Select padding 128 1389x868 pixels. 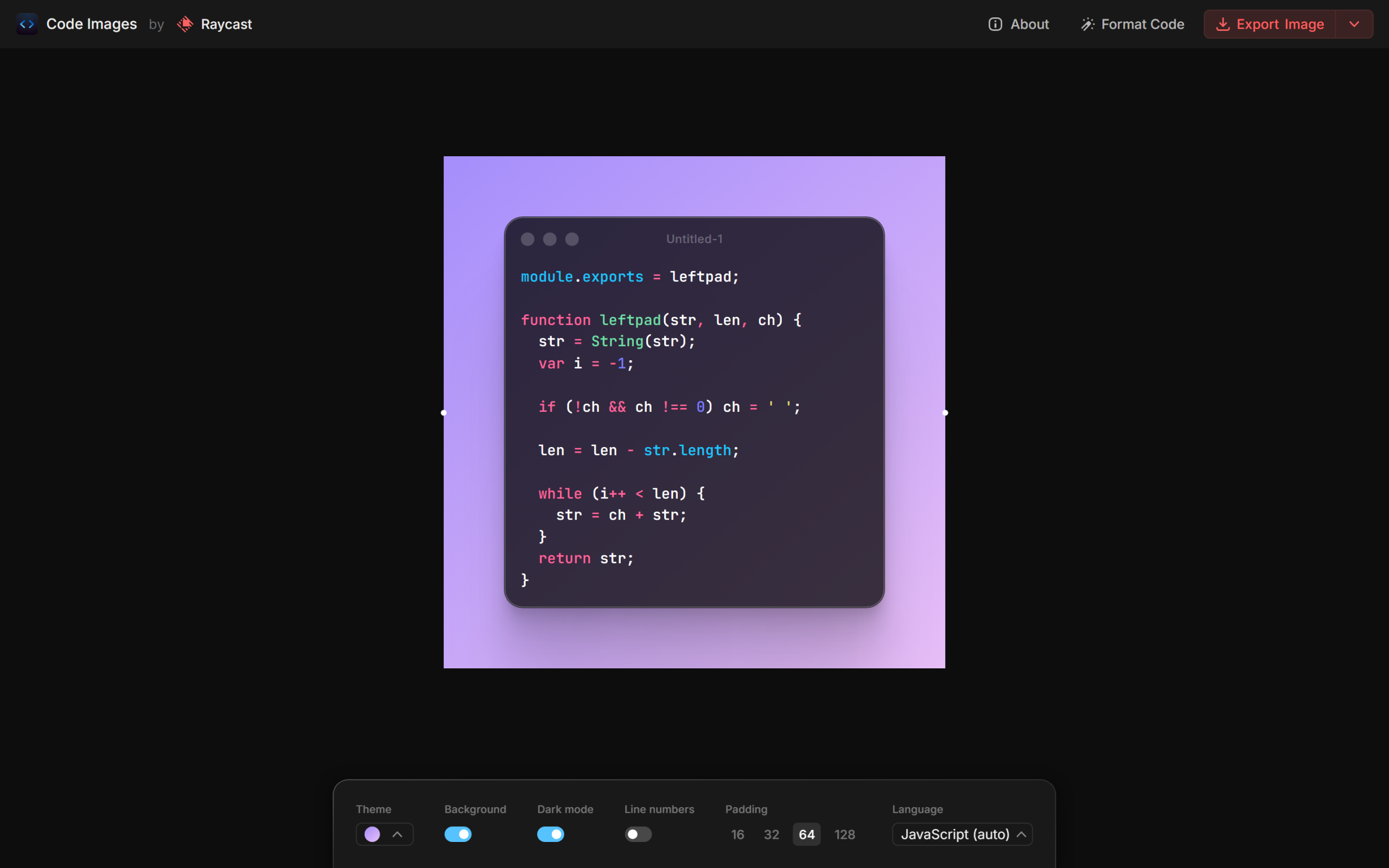[x=844, y=834]
